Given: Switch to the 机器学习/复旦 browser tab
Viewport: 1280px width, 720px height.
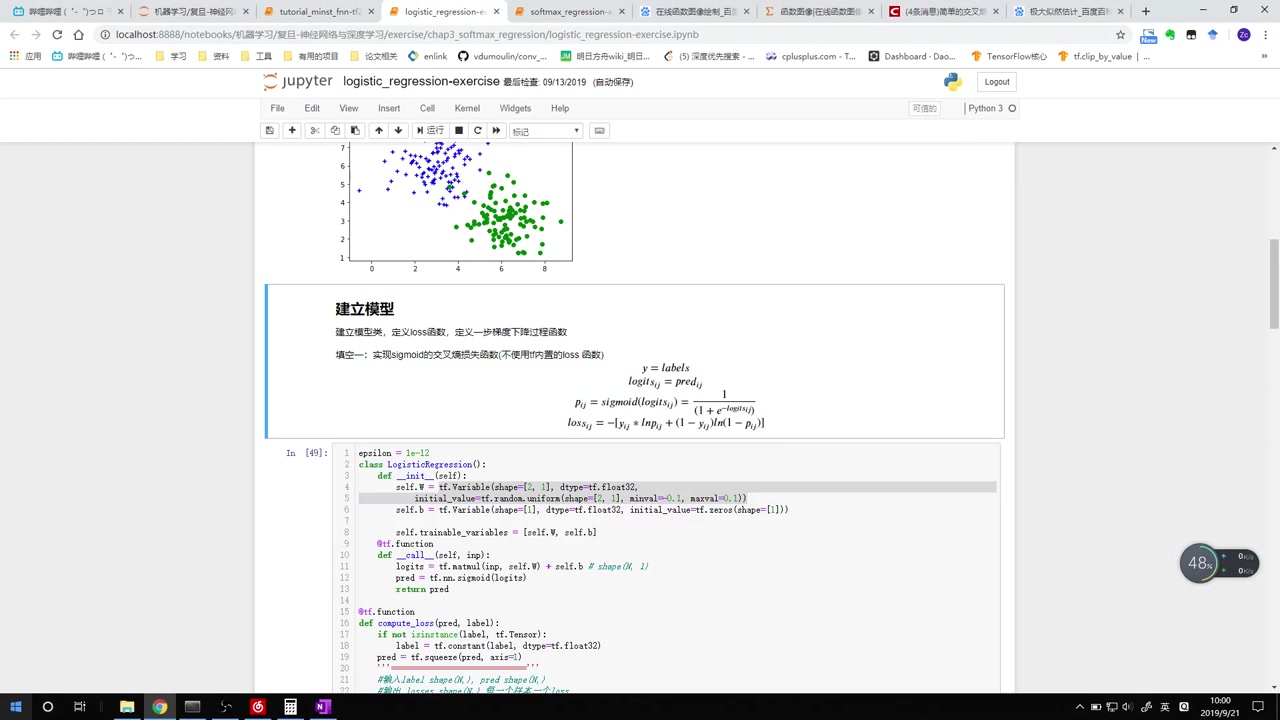Looking at the screenshot, I should point(195,11).
